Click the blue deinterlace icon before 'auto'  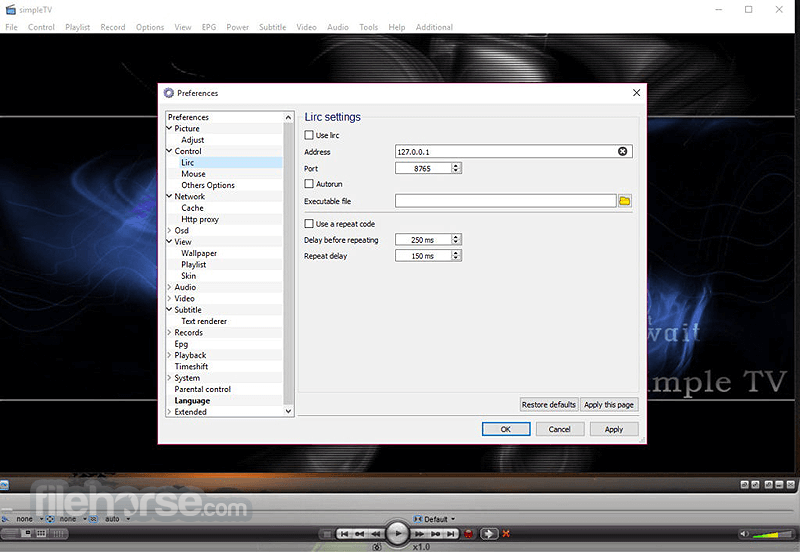click(93, 519)
